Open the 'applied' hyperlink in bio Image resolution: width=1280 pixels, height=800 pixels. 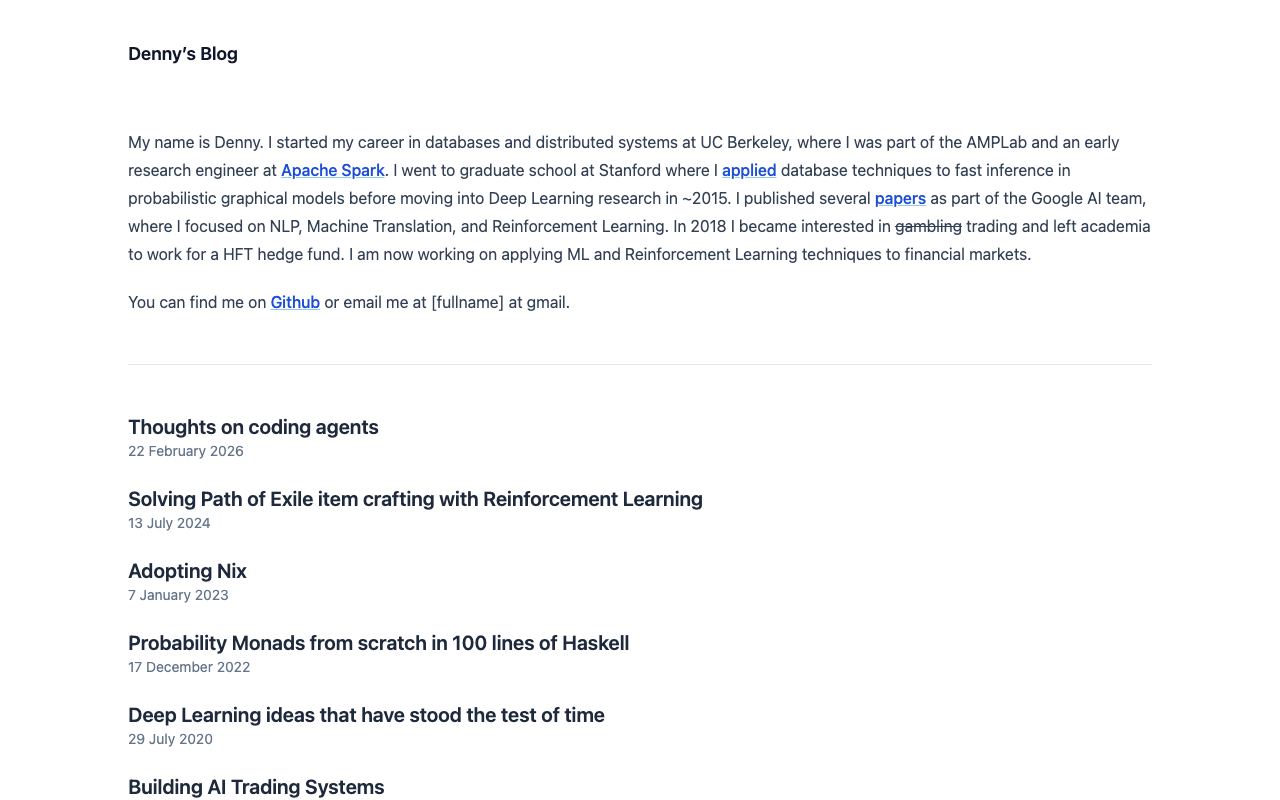[749, 170]
